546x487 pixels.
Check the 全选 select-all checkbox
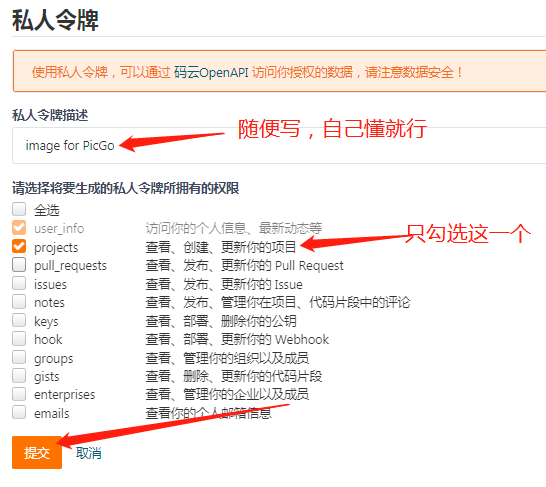[19, 210]
